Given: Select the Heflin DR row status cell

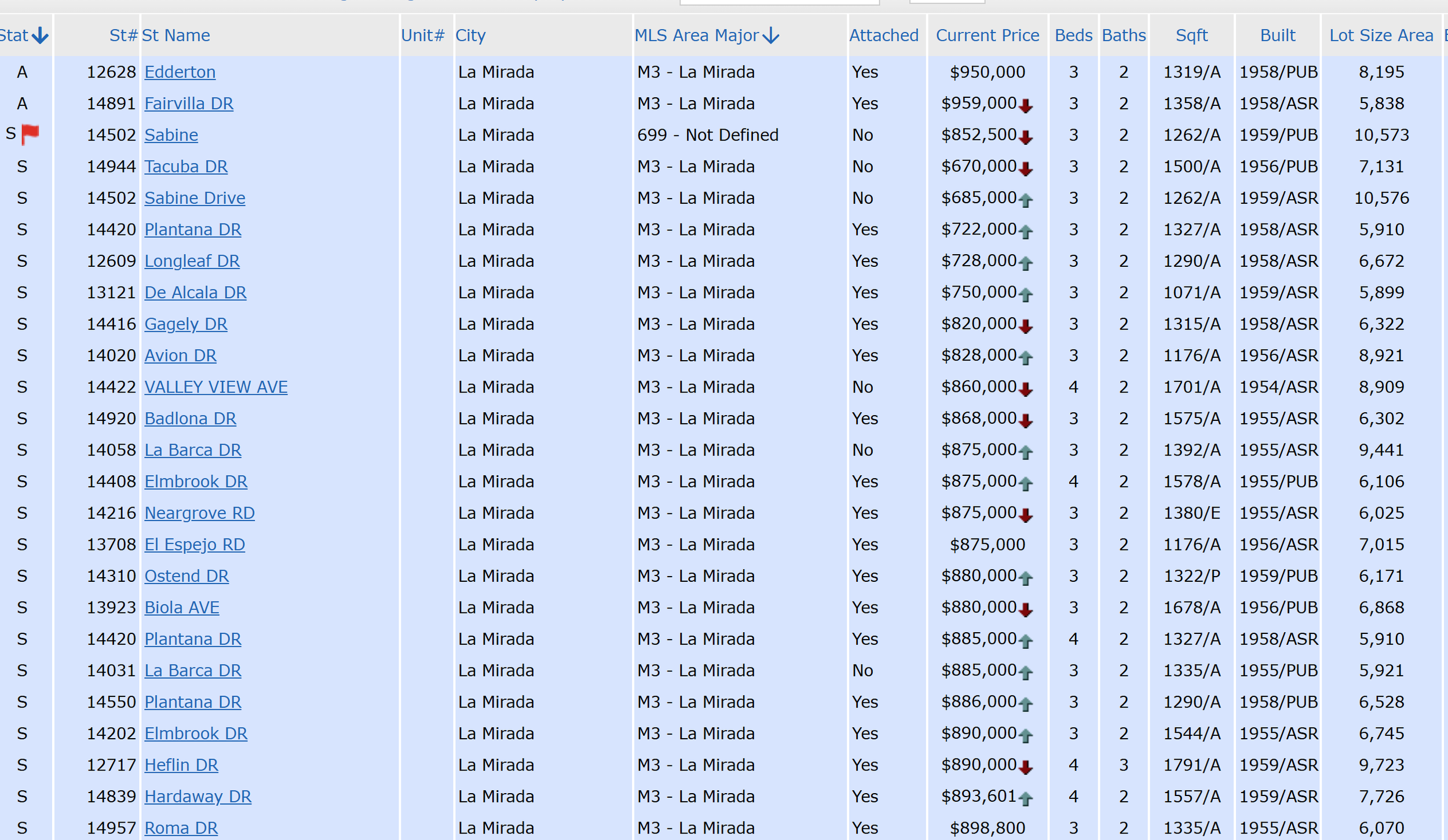Looking at the screenshot, I should (x=22, y=765).
